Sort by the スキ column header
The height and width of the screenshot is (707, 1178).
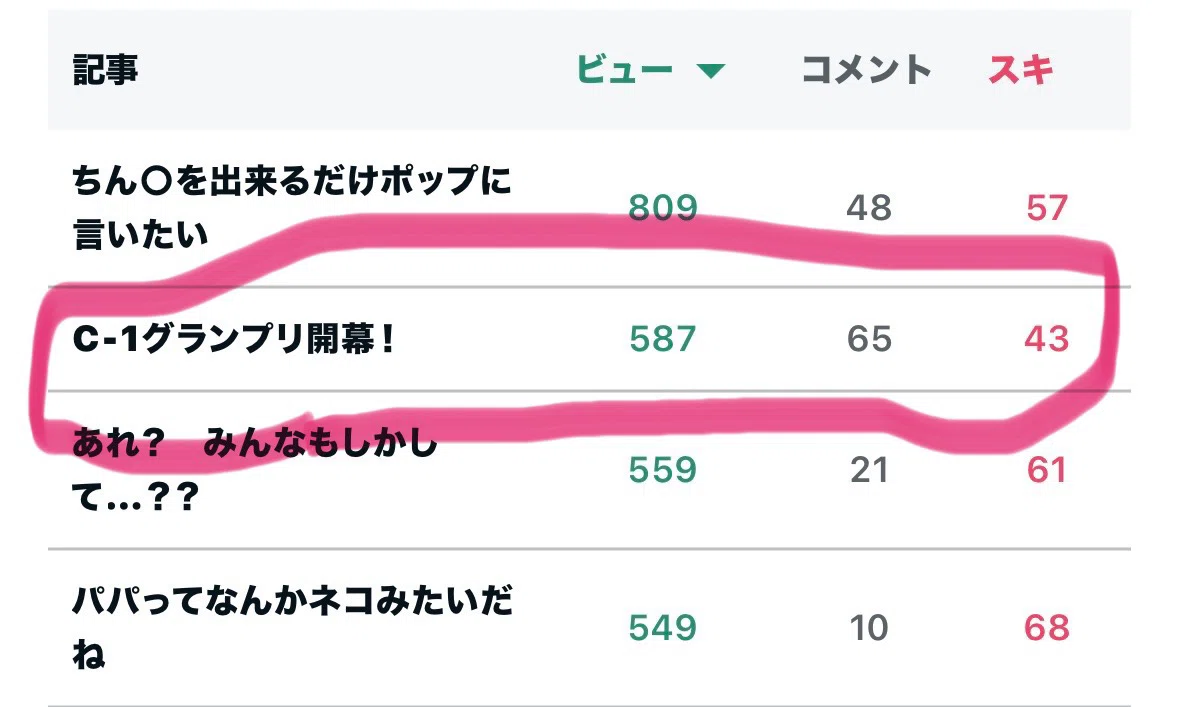pos(1020,70)
